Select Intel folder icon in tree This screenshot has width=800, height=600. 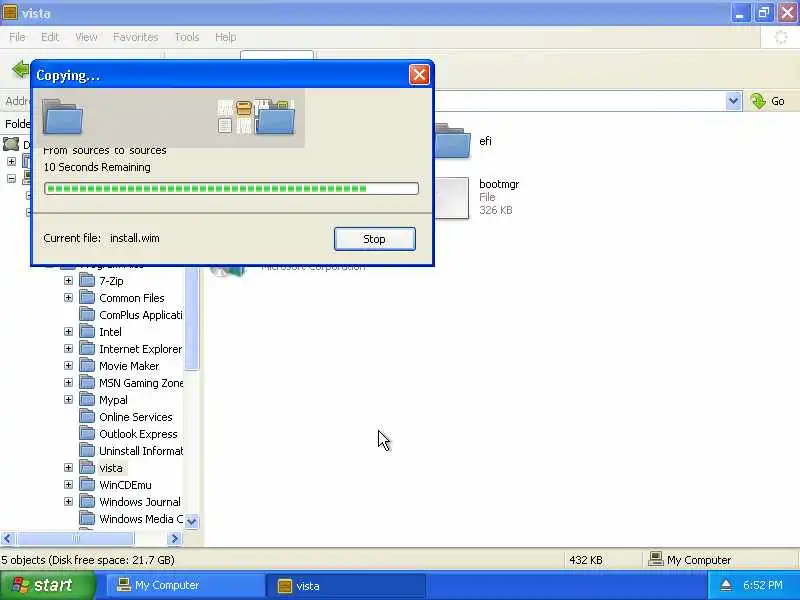88,332
